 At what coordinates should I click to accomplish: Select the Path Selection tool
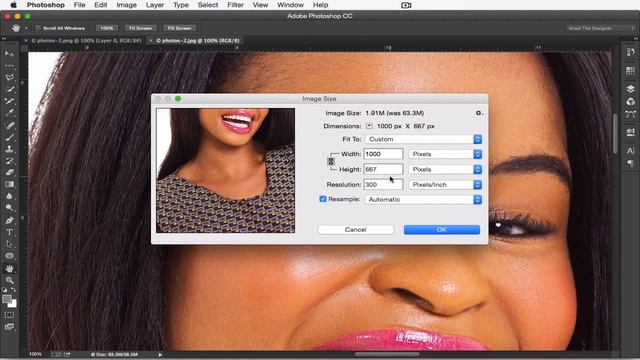pyautogui.click(x=9, y=244)
